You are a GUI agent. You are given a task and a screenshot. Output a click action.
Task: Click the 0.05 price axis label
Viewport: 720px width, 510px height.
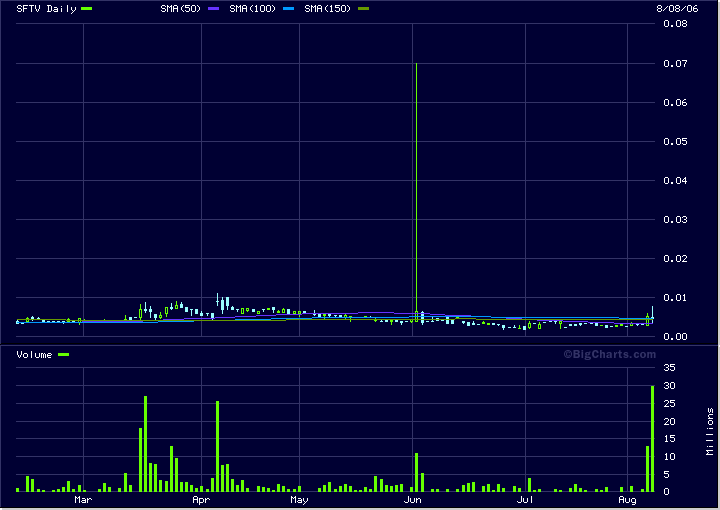pos(675,141)
